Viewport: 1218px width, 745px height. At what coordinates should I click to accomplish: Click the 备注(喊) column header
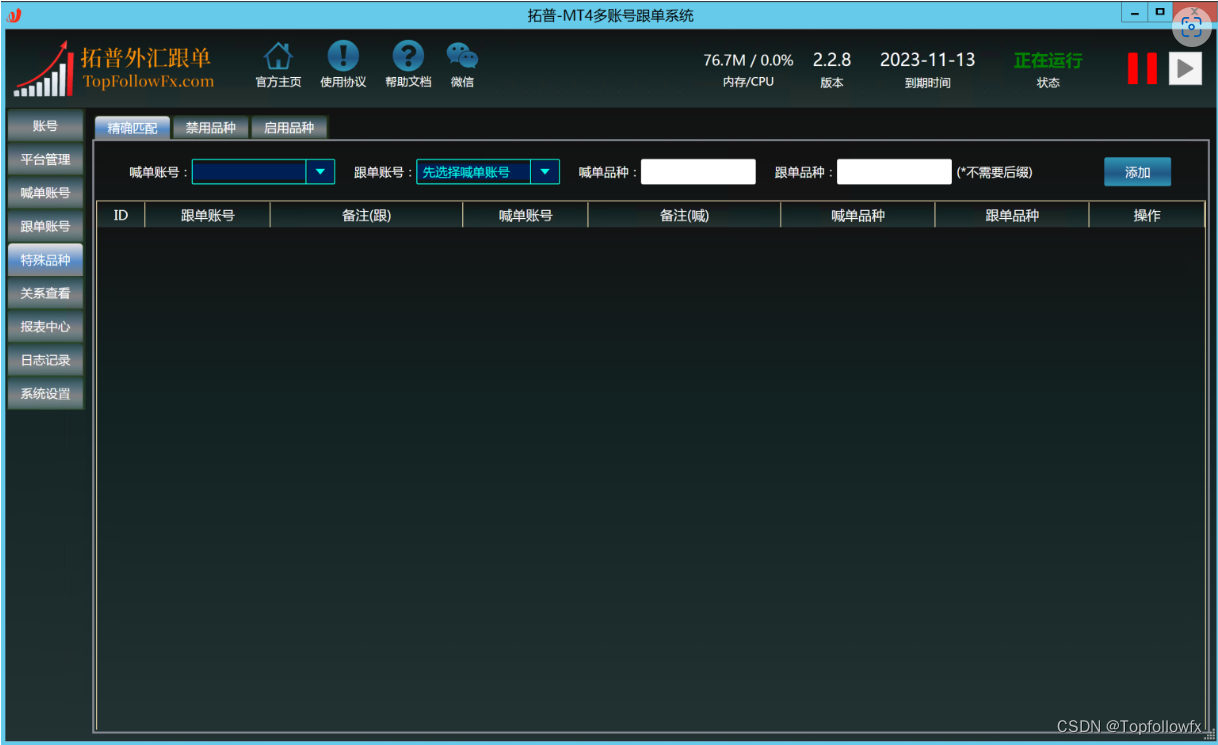point(685,215)
